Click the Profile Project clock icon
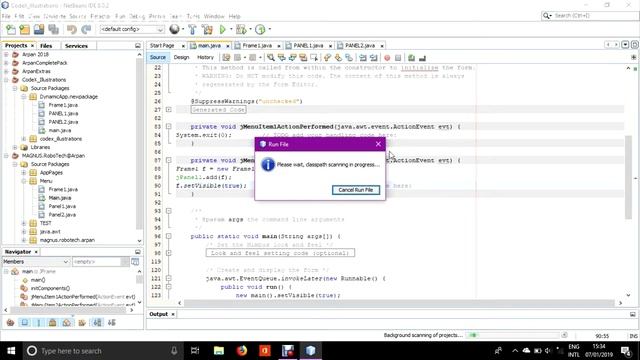The height and width of the screenshot is (360, 640). pyautogui.click(x=260, y=29)
